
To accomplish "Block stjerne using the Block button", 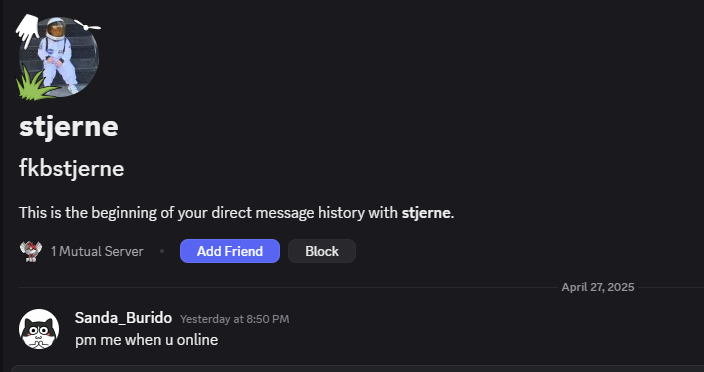I will pyautogui.click(x=322, y=251).
